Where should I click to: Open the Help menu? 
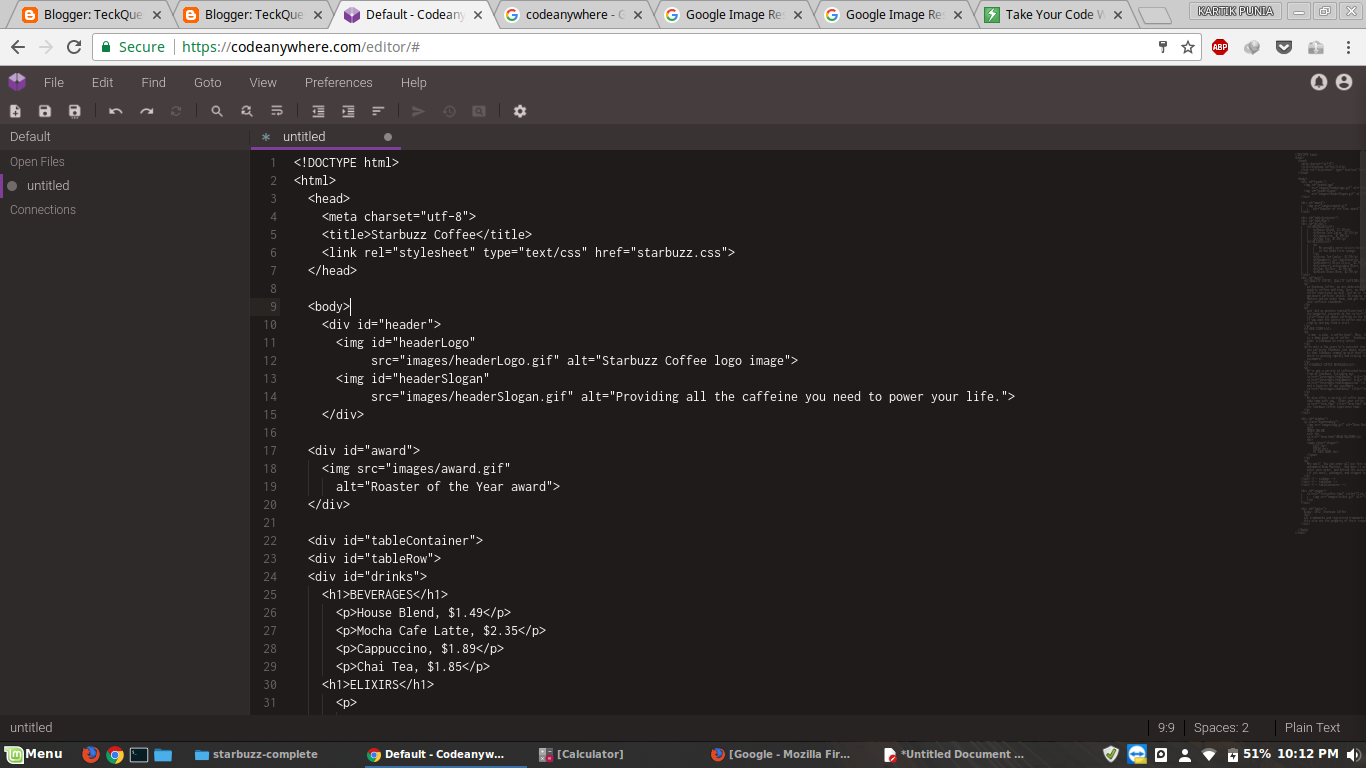pos(414,82)
